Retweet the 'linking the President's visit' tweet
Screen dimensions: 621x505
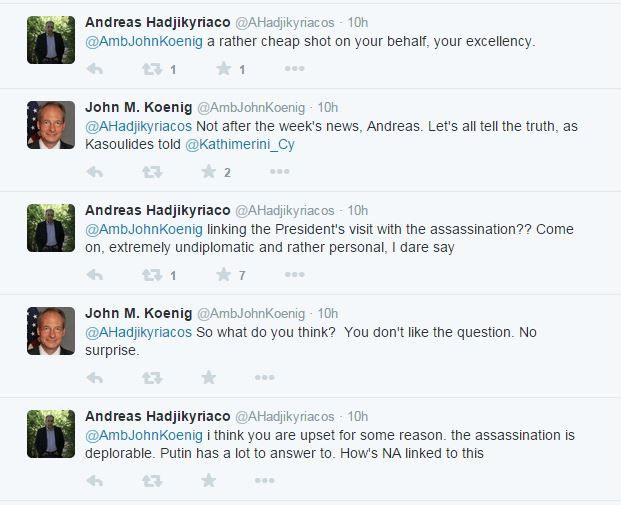click(152, 275)
